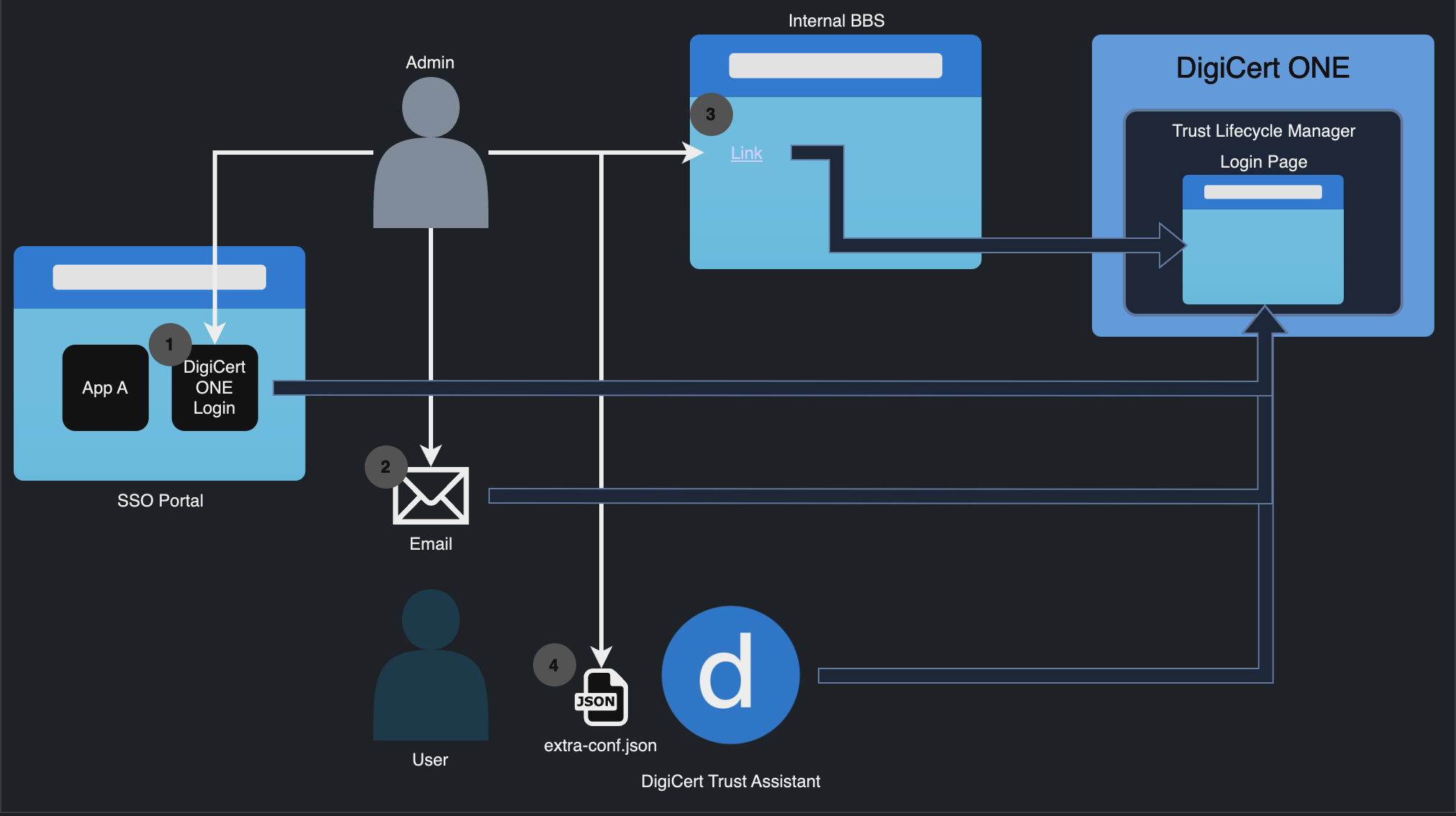Click the Login Page label
Viewport: 1456px width, 816px height.
(1263, 162)
